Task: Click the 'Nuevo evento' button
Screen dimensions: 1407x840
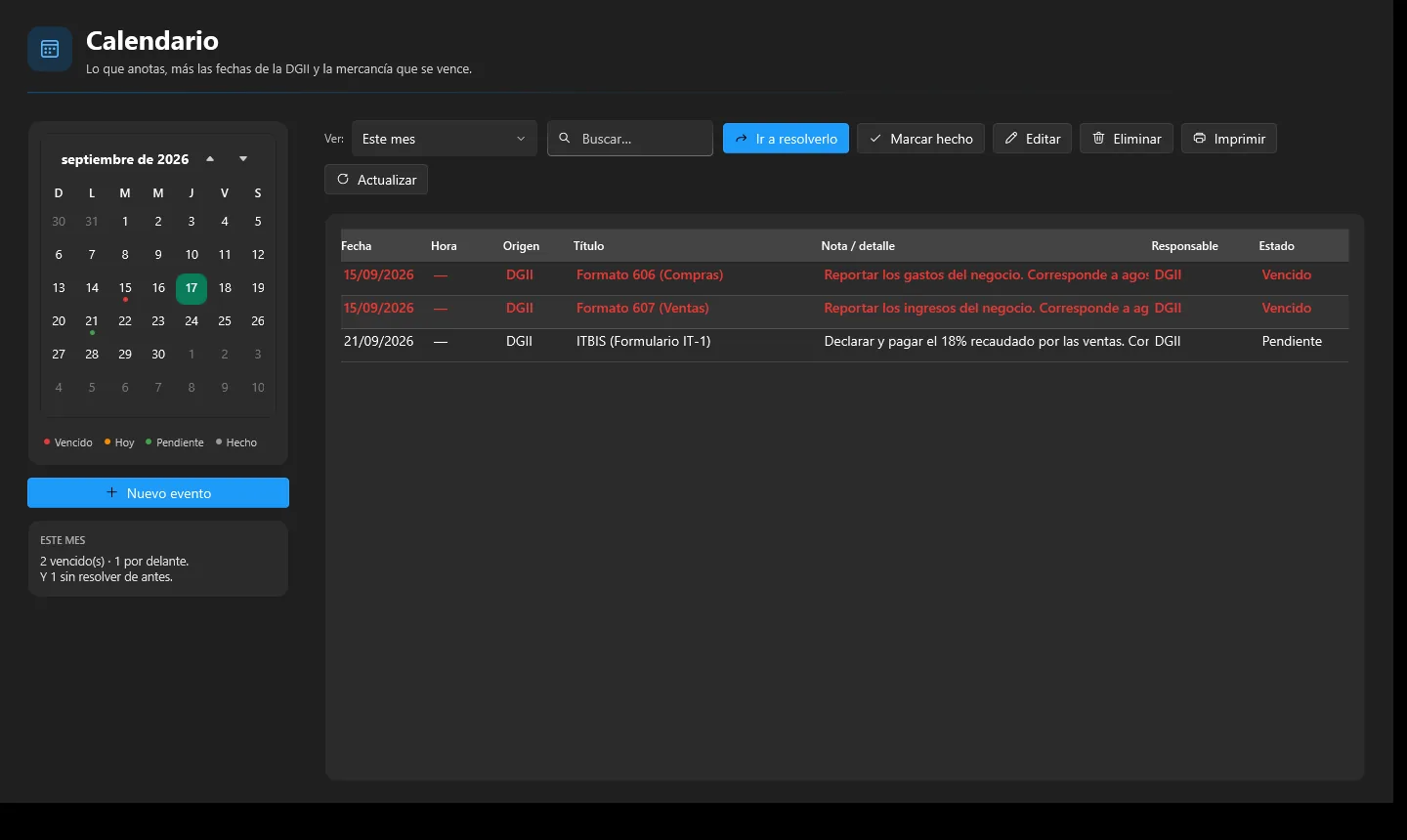Action: pyautogui.click(x=158, y=493)
